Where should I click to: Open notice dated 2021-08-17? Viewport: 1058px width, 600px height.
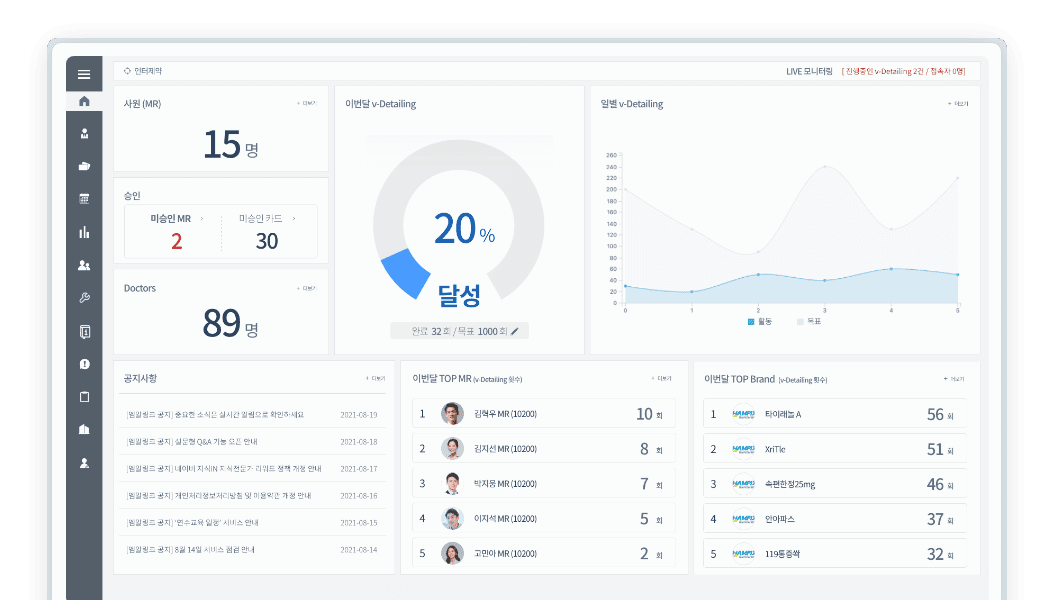point(252,468)
